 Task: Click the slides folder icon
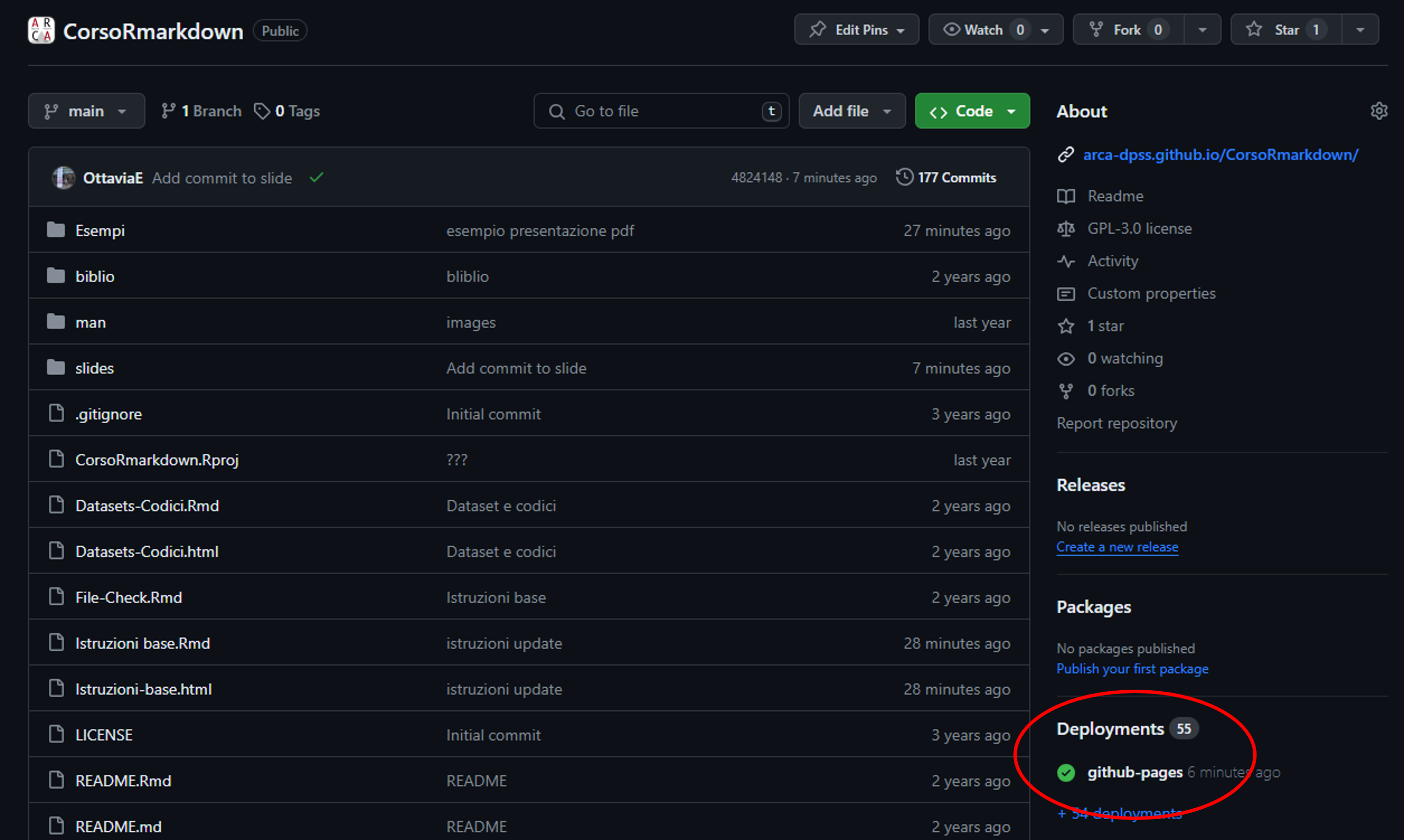pos(56,368)
